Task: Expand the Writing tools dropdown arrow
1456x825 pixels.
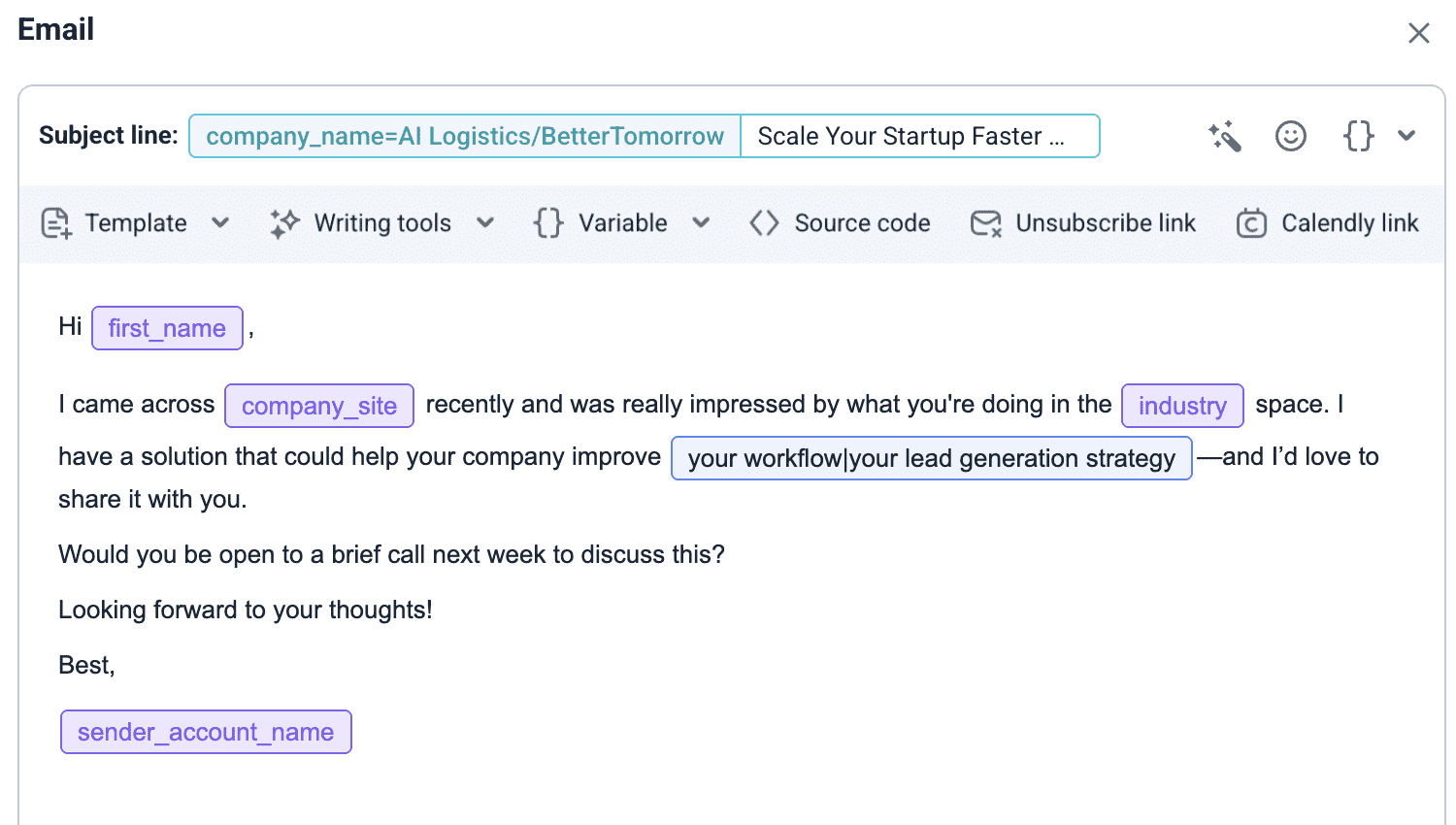Action: [x=485, y=223]
